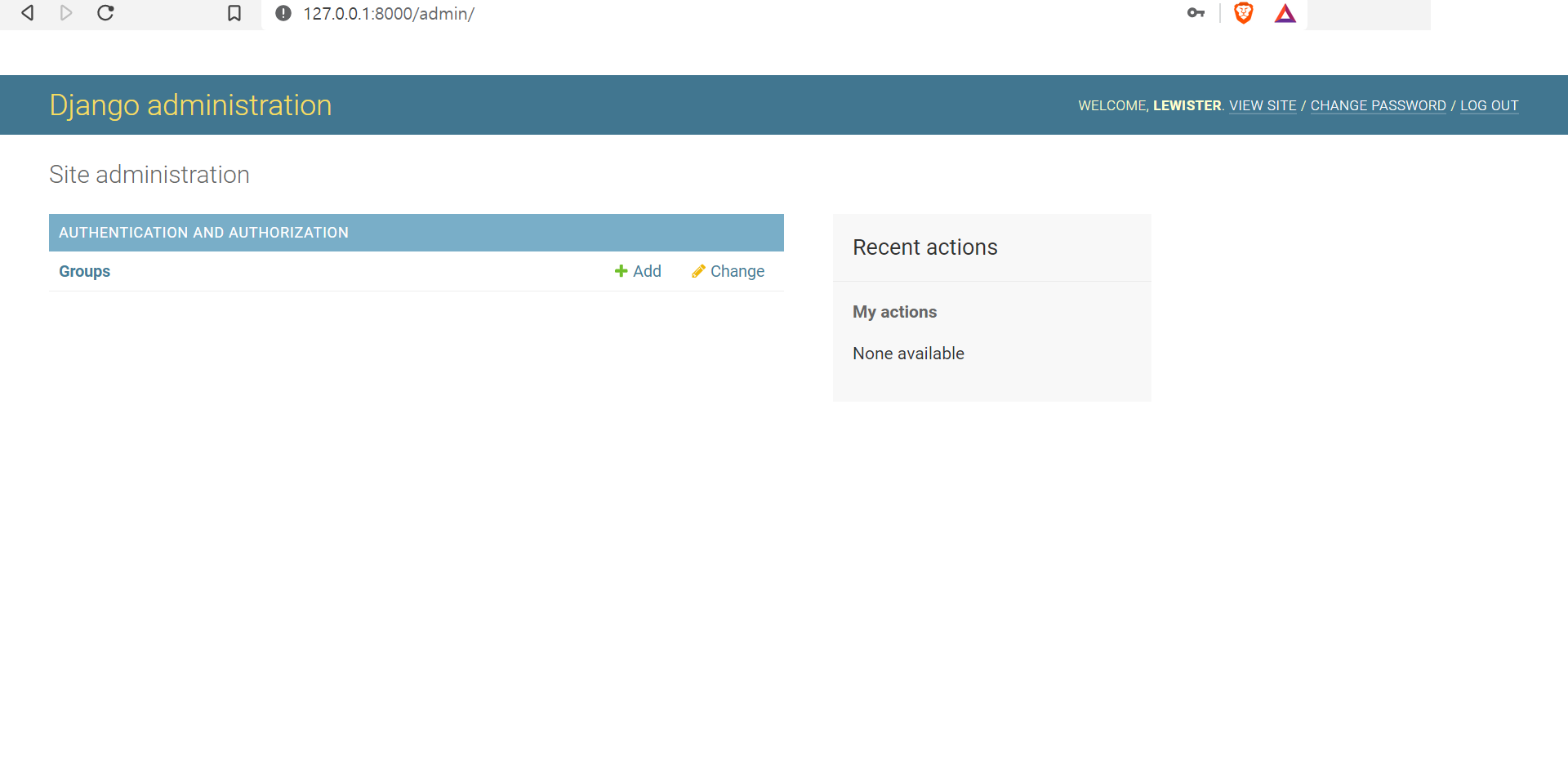Click the Site administration heading
This screenshot has width=1568, height=761.
[149, 175]
